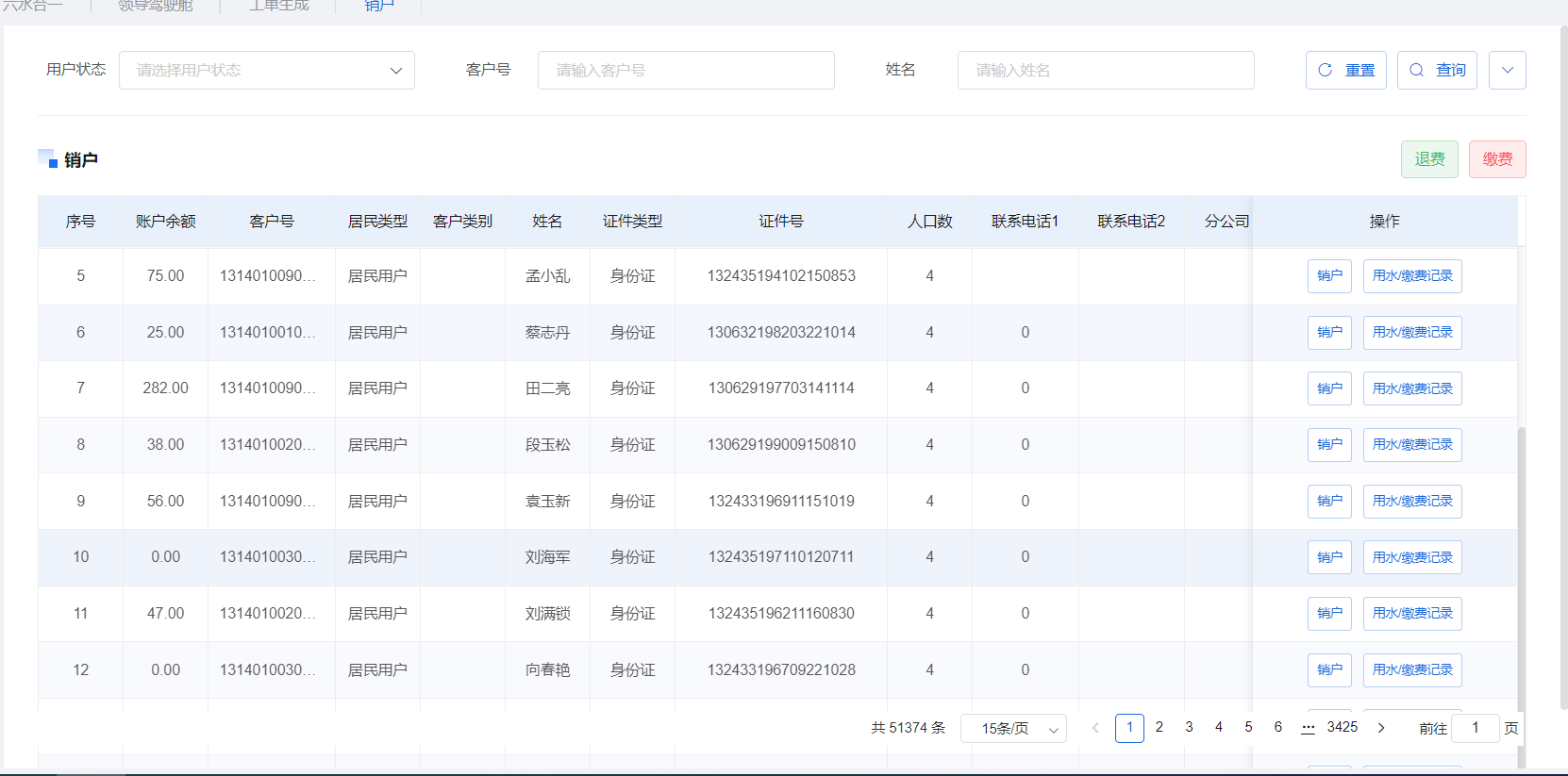Click 销户 for 刘海军's row
This screenshot has height=776, width=1568.
coord(1329,557)
